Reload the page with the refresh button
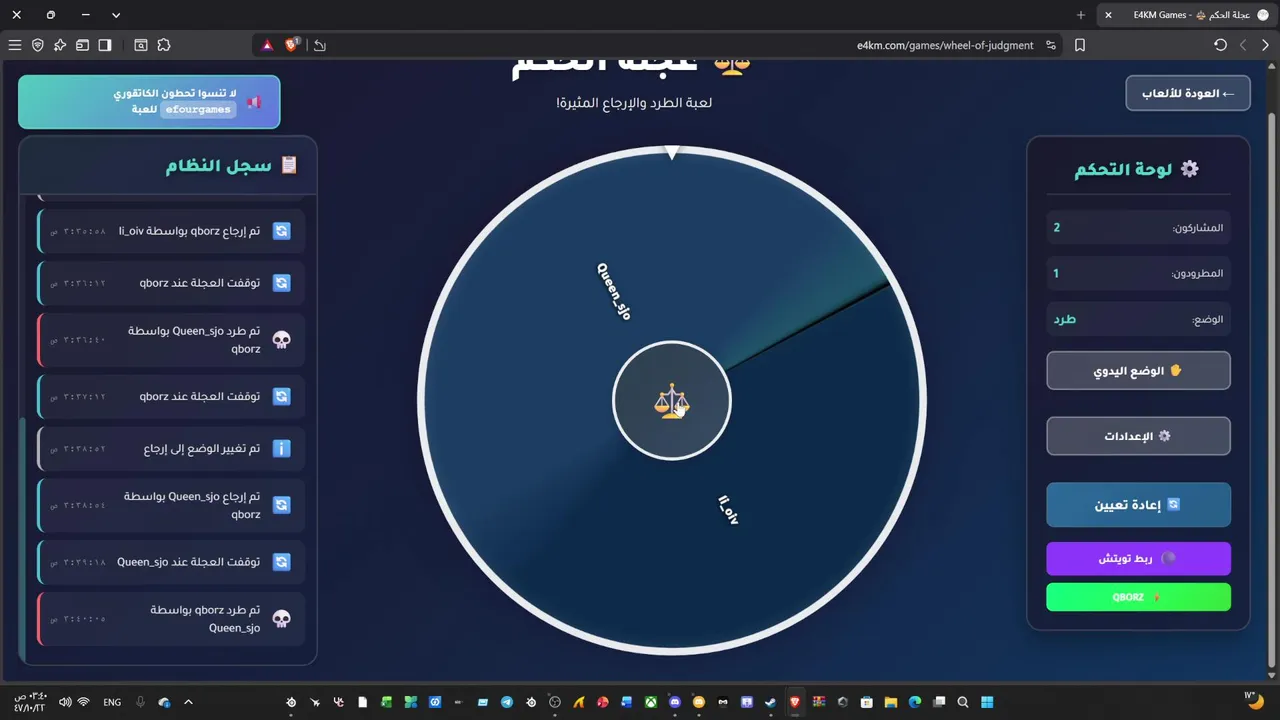The image size is (1280, 720). click(x=1220, y=45)
